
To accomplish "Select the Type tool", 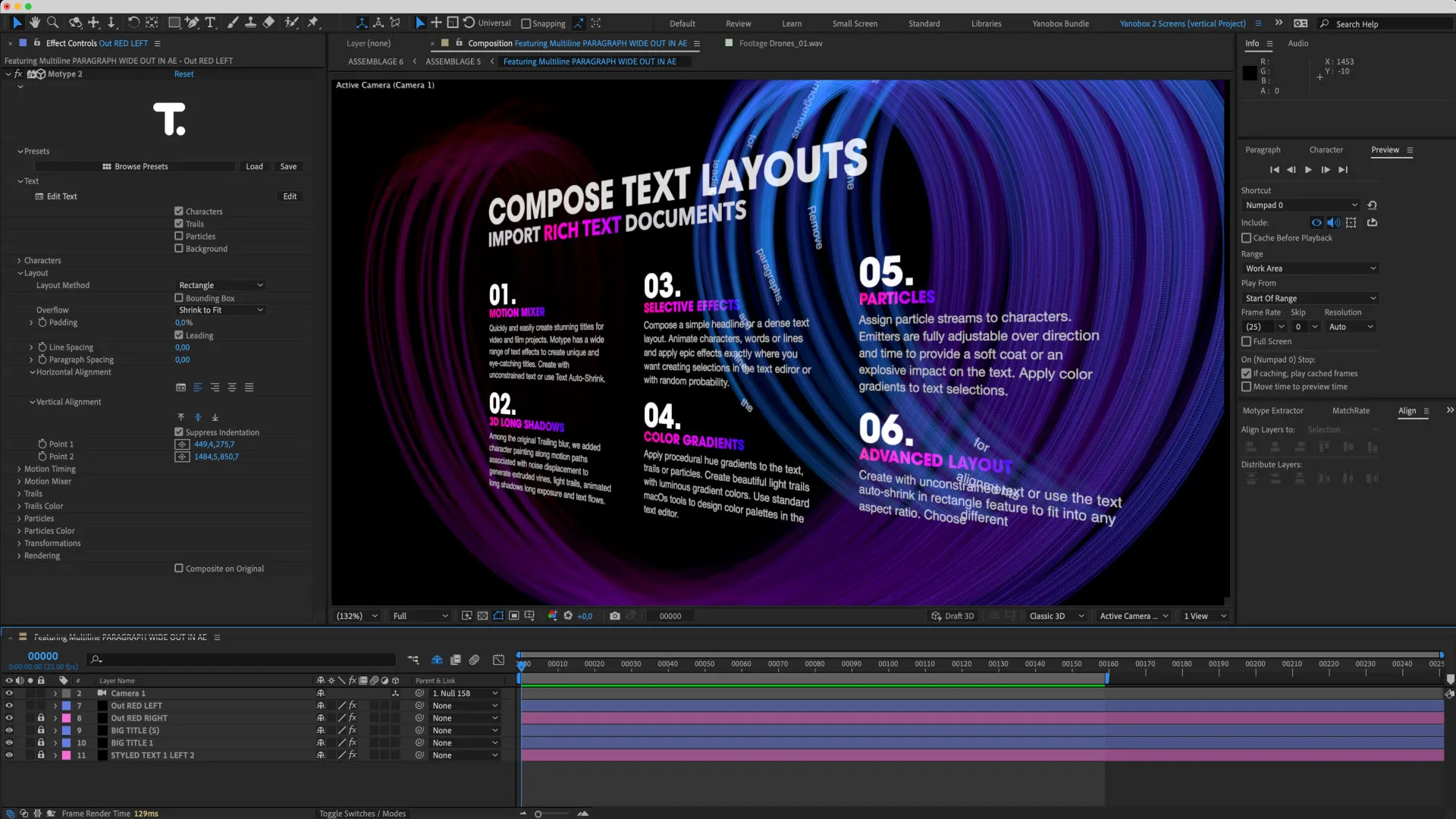I will (210, 23).
